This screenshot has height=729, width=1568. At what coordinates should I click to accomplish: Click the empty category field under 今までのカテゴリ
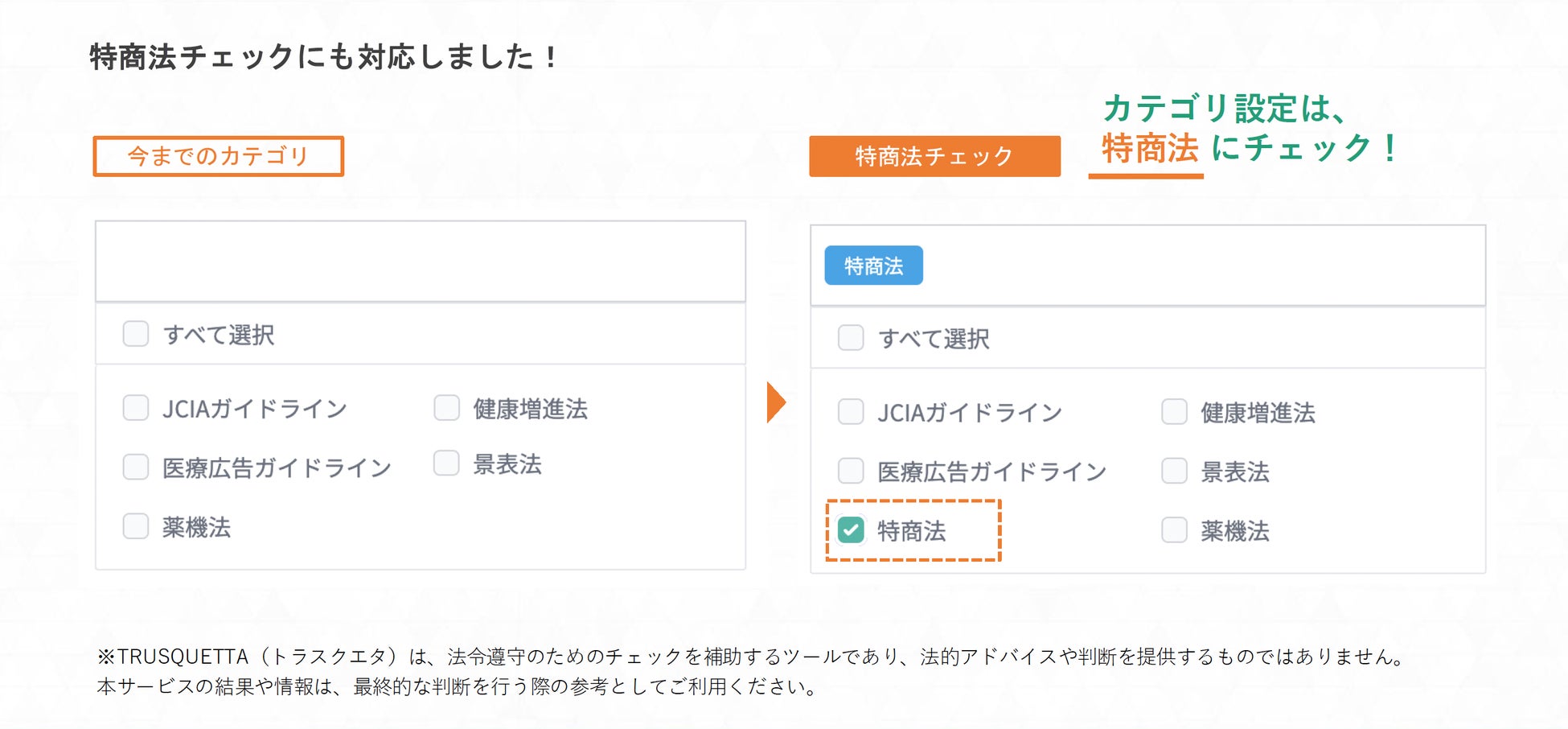coord(420,262)
